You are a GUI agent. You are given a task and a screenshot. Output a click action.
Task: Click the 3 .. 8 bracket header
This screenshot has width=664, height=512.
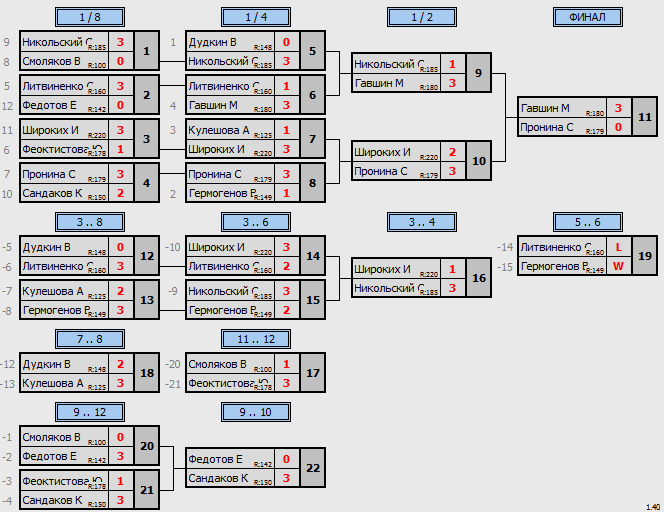pos(90,222)
